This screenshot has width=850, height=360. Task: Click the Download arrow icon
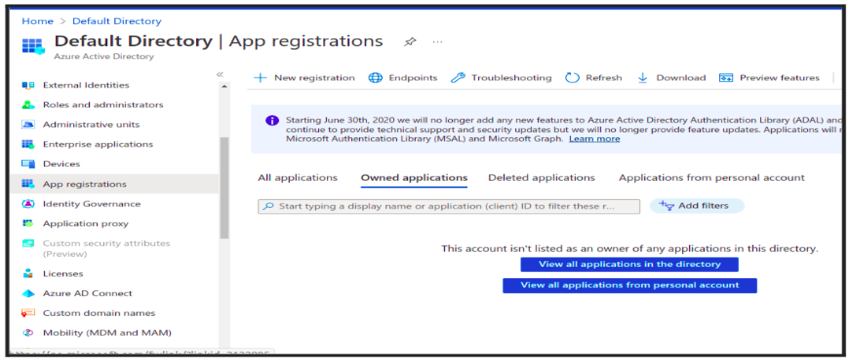(643, 78)
